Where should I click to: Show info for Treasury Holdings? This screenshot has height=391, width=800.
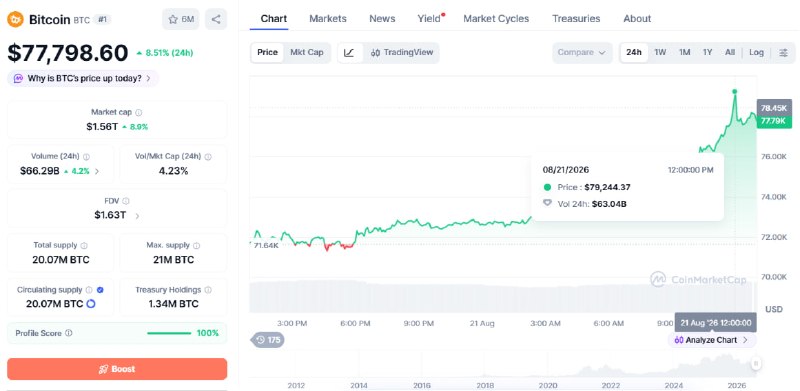(x=208, y=290)
